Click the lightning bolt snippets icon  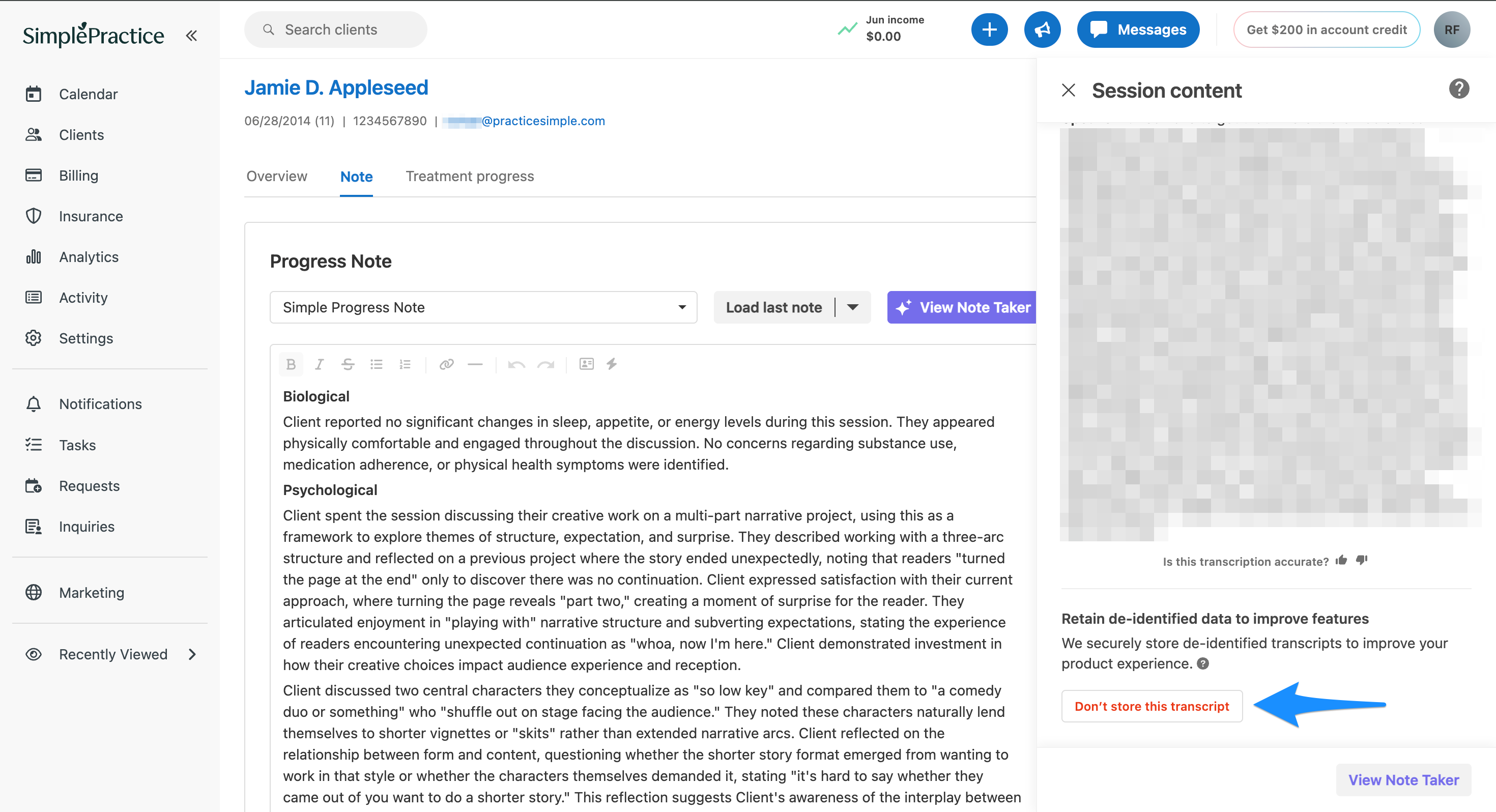pos(612,364)
